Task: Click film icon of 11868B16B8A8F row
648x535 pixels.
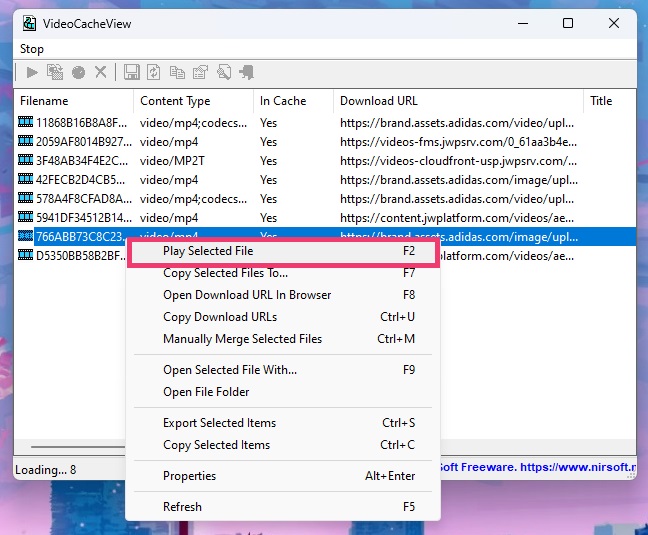Action: click(x=26, y=122)
